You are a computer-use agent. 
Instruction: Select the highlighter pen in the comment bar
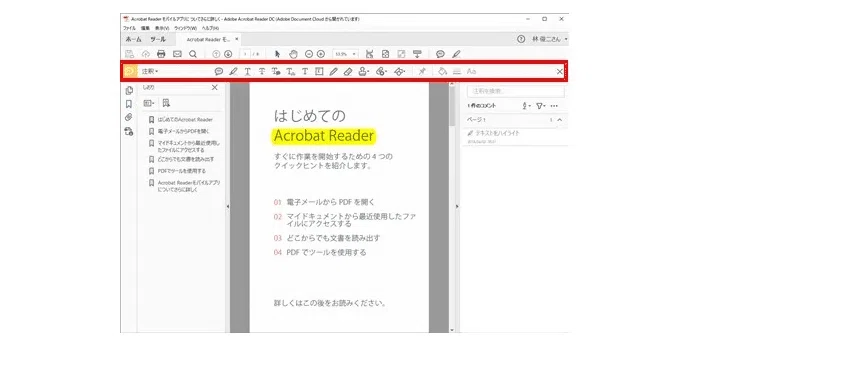233,72
